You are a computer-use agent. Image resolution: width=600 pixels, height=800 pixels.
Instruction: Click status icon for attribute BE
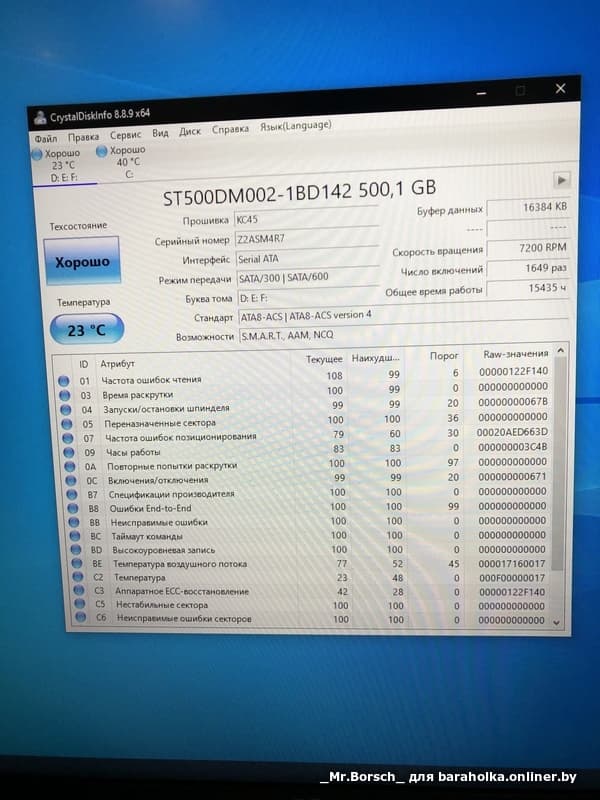pyautogui.click(x=77, y=564)
